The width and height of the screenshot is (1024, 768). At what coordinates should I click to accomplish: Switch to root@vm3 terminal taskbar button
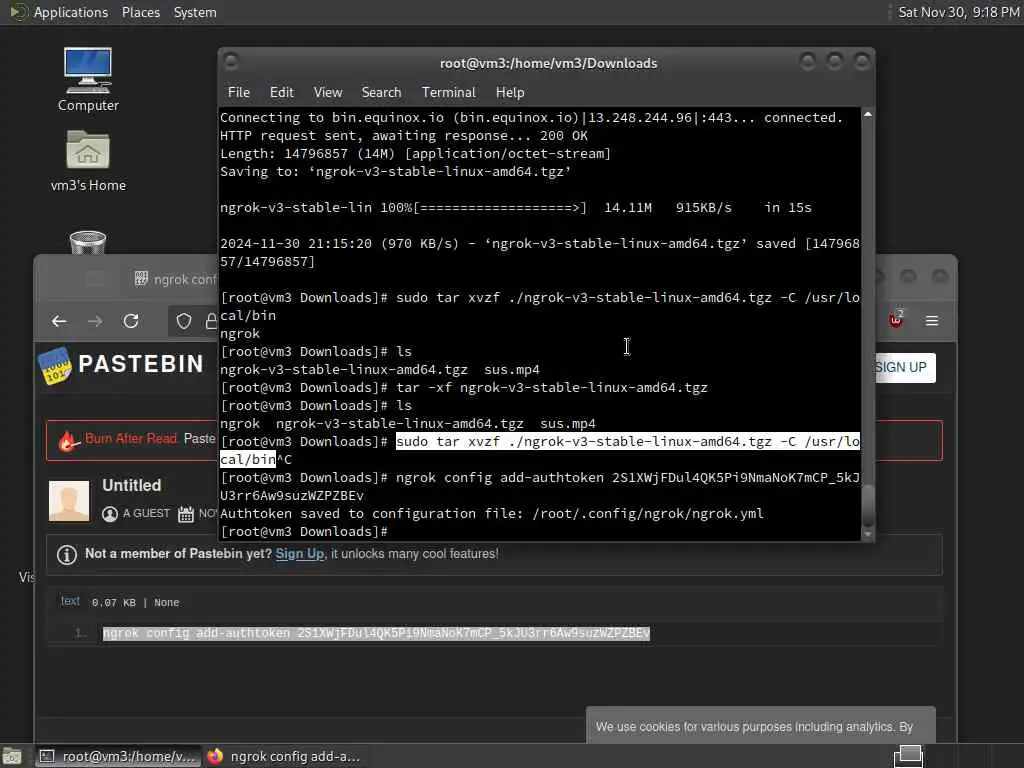[116, 756]
